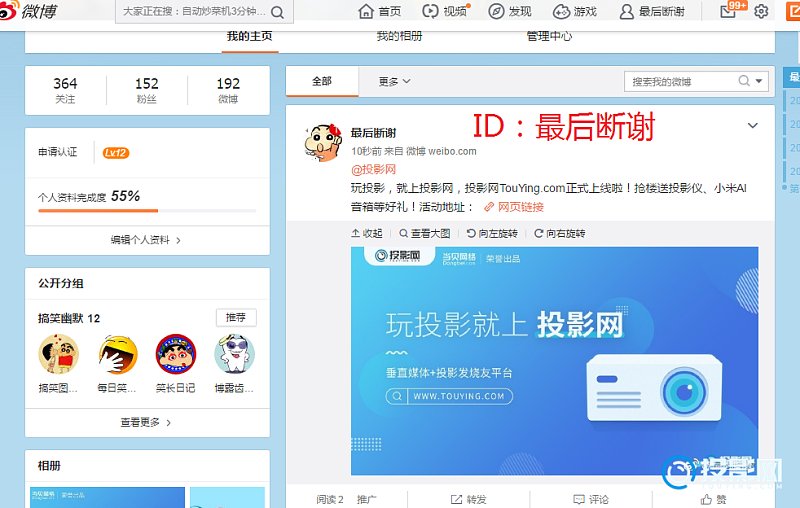This screenshot has height=508, width=800.
Task: Click the 364 关注 following count
Action: pyautogui.click(x=65, y=90)
